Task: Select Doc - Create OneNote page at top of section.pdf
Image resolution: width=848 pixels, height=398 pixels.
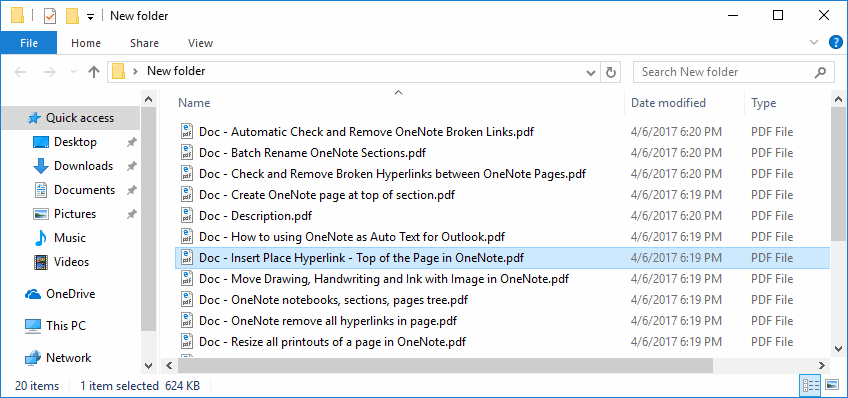Action: click(327, 195)
